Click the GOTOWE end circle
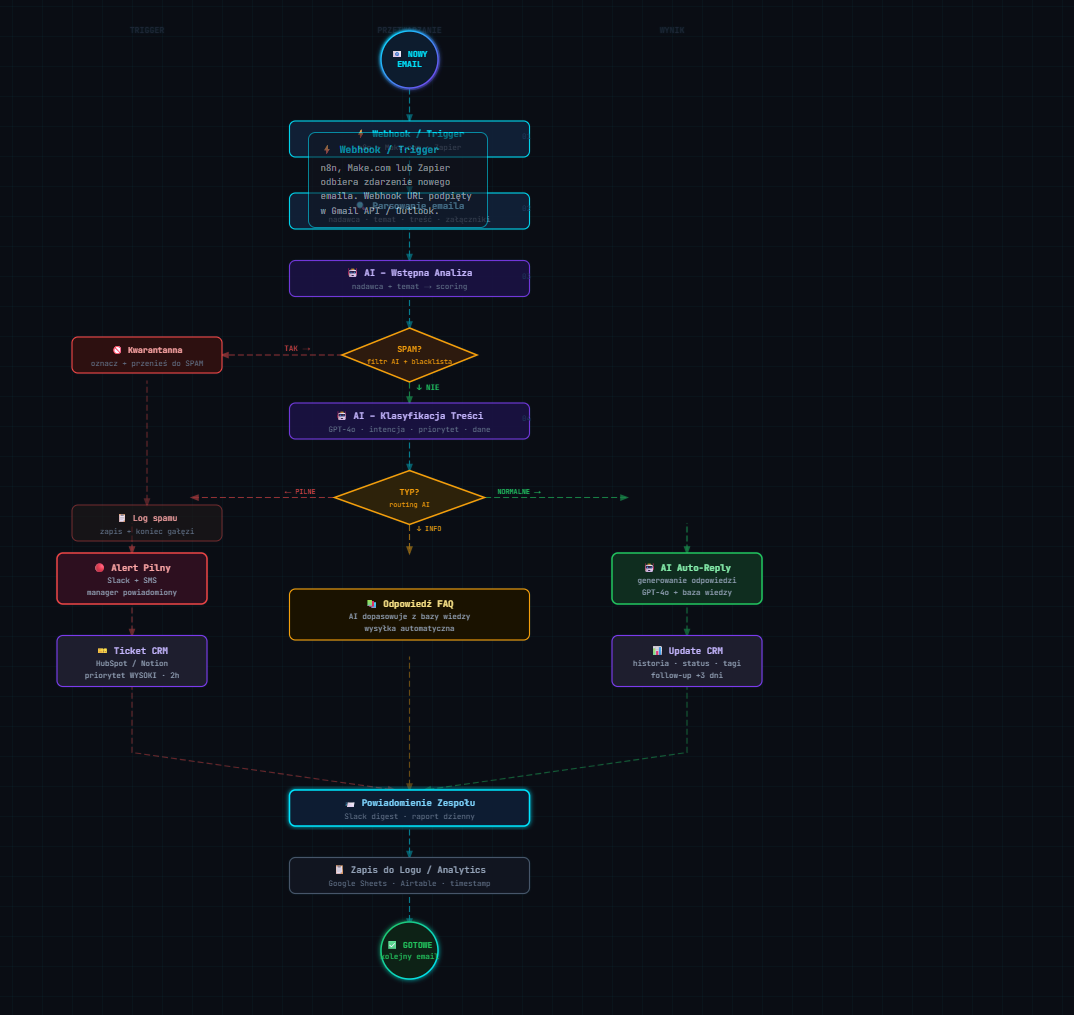The height and width of the screenshot is (1015, 1074). click(x=410, y=951)
